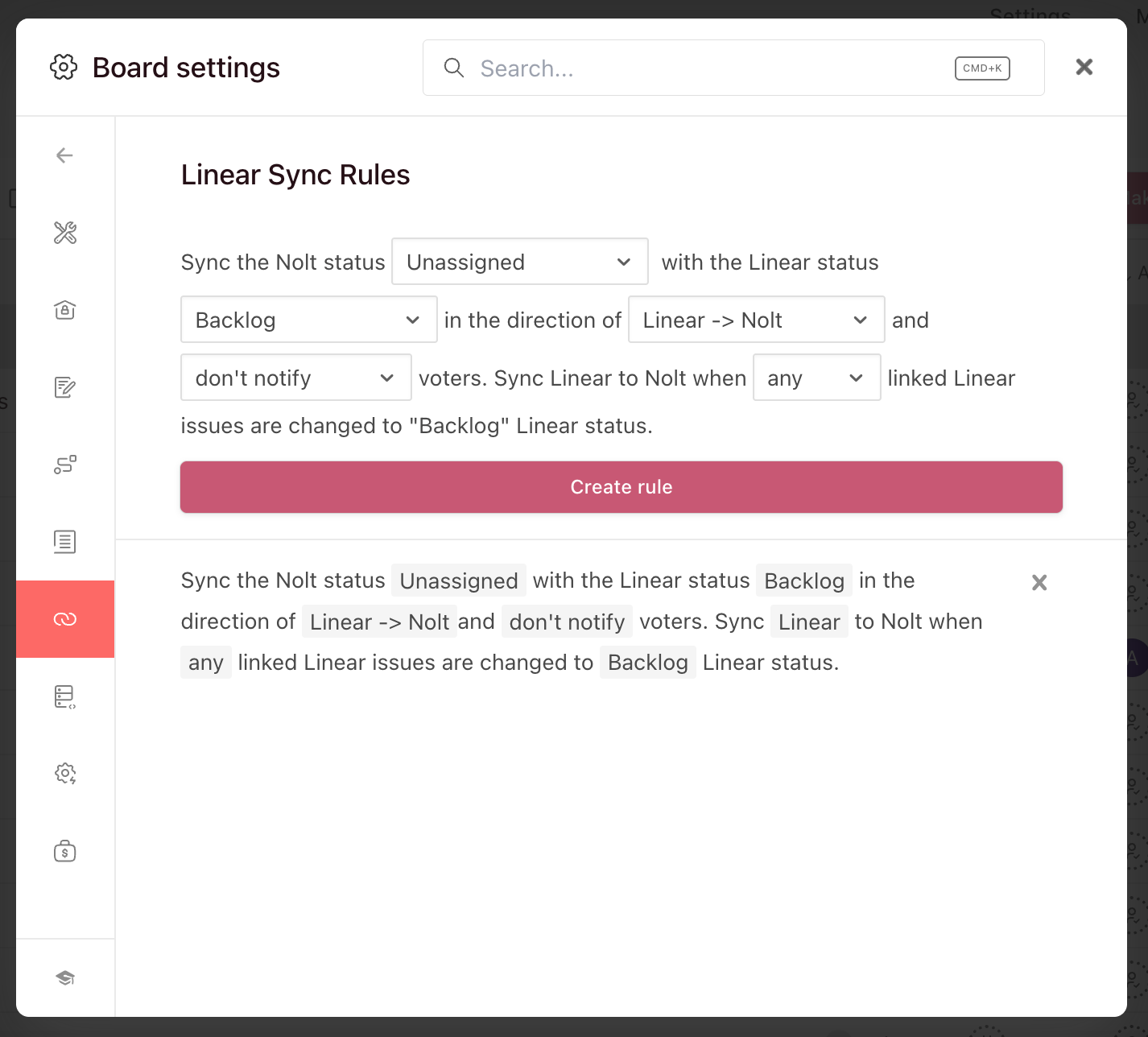Screen dimensions: 1148x1037
Task: Go back using the sidebar arrow icon
Action: pyautogui.click(x=65, y=155)
